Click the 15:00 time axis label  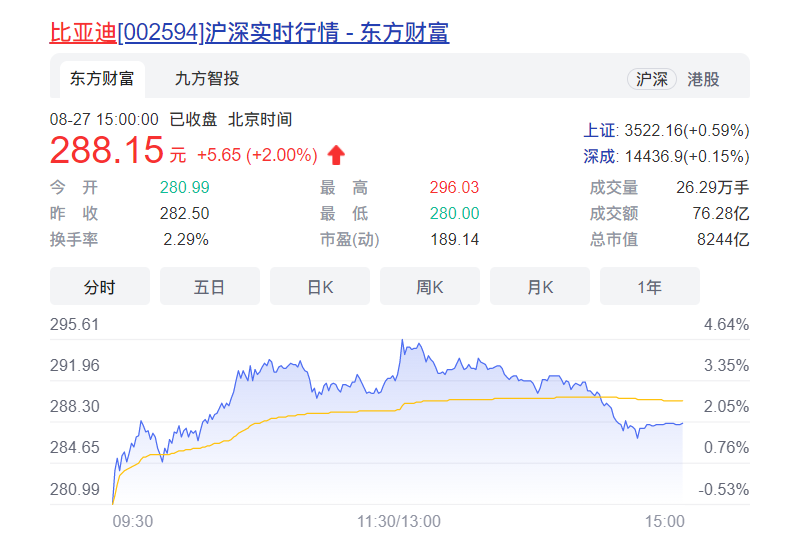click(x=664, y=521)
